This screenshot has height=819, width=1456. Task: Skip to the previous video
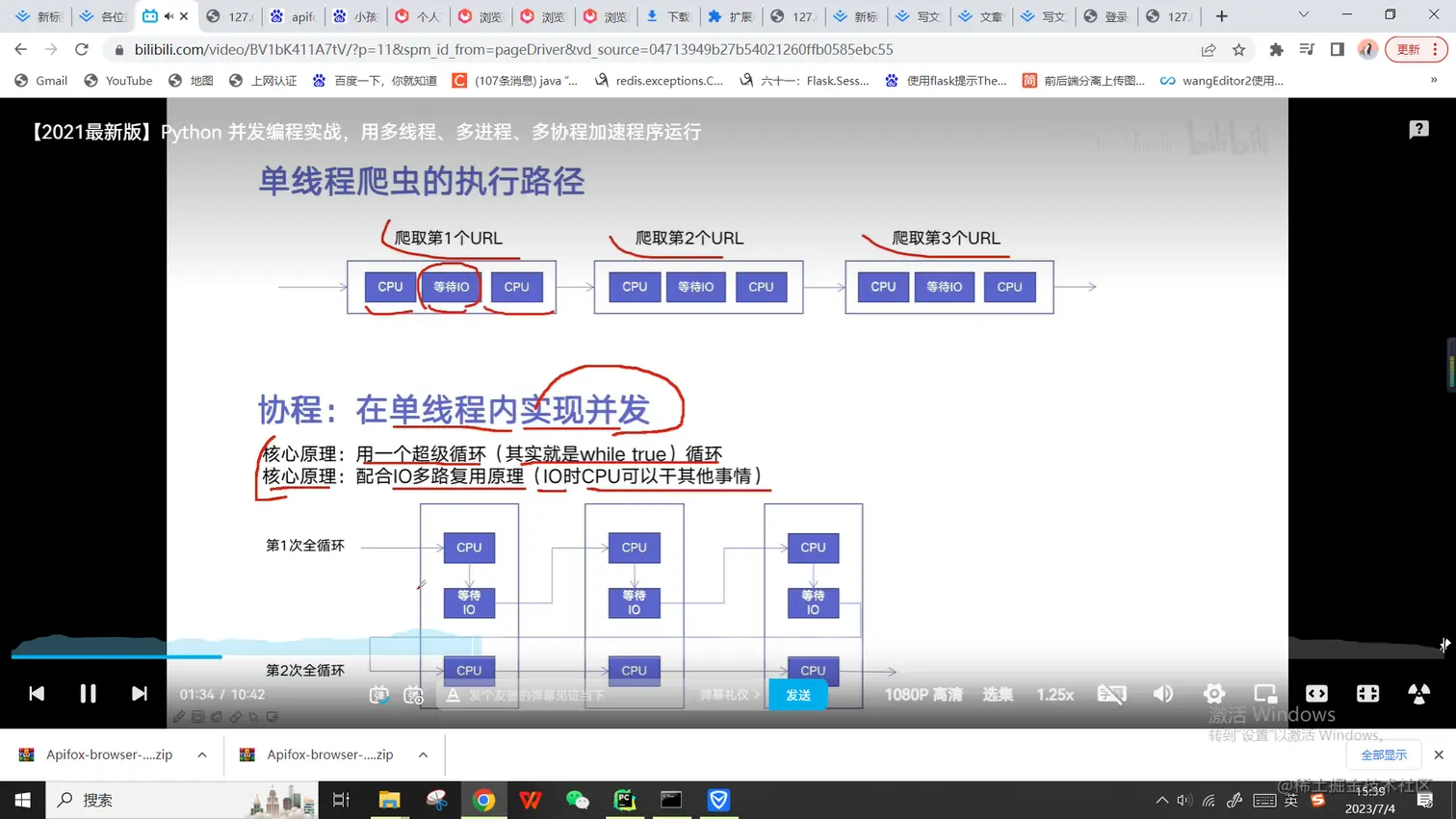click(x=37, y=694)
